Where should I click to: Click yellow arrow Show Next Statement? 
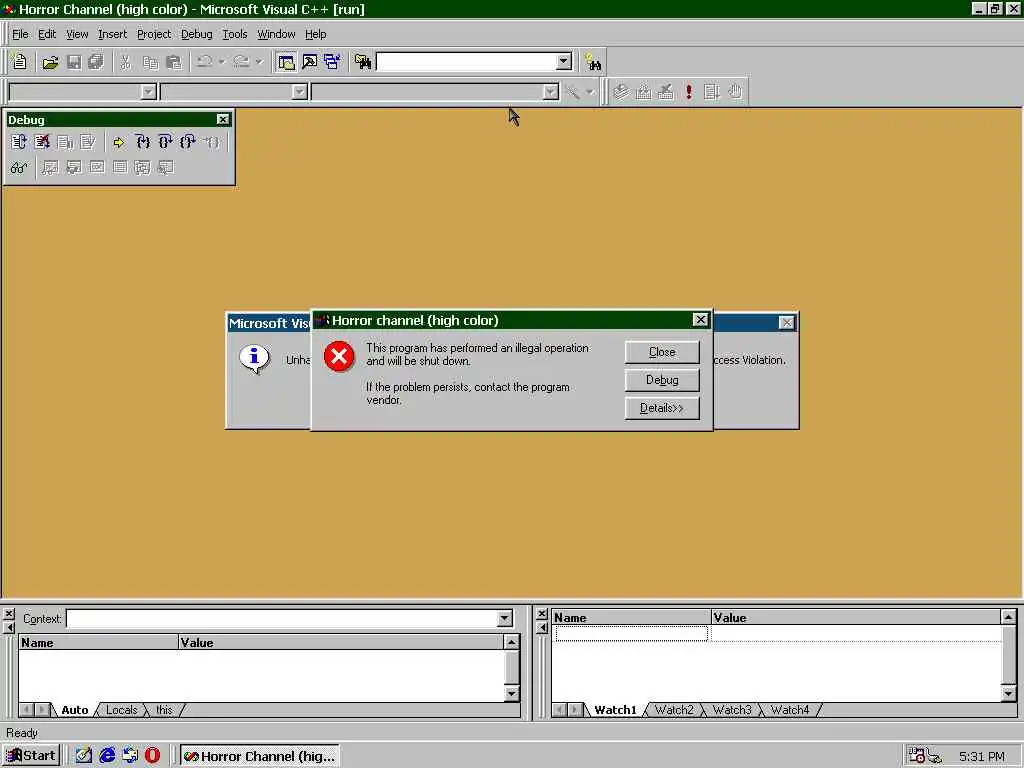pyautogui.click(x=118, y=142)
